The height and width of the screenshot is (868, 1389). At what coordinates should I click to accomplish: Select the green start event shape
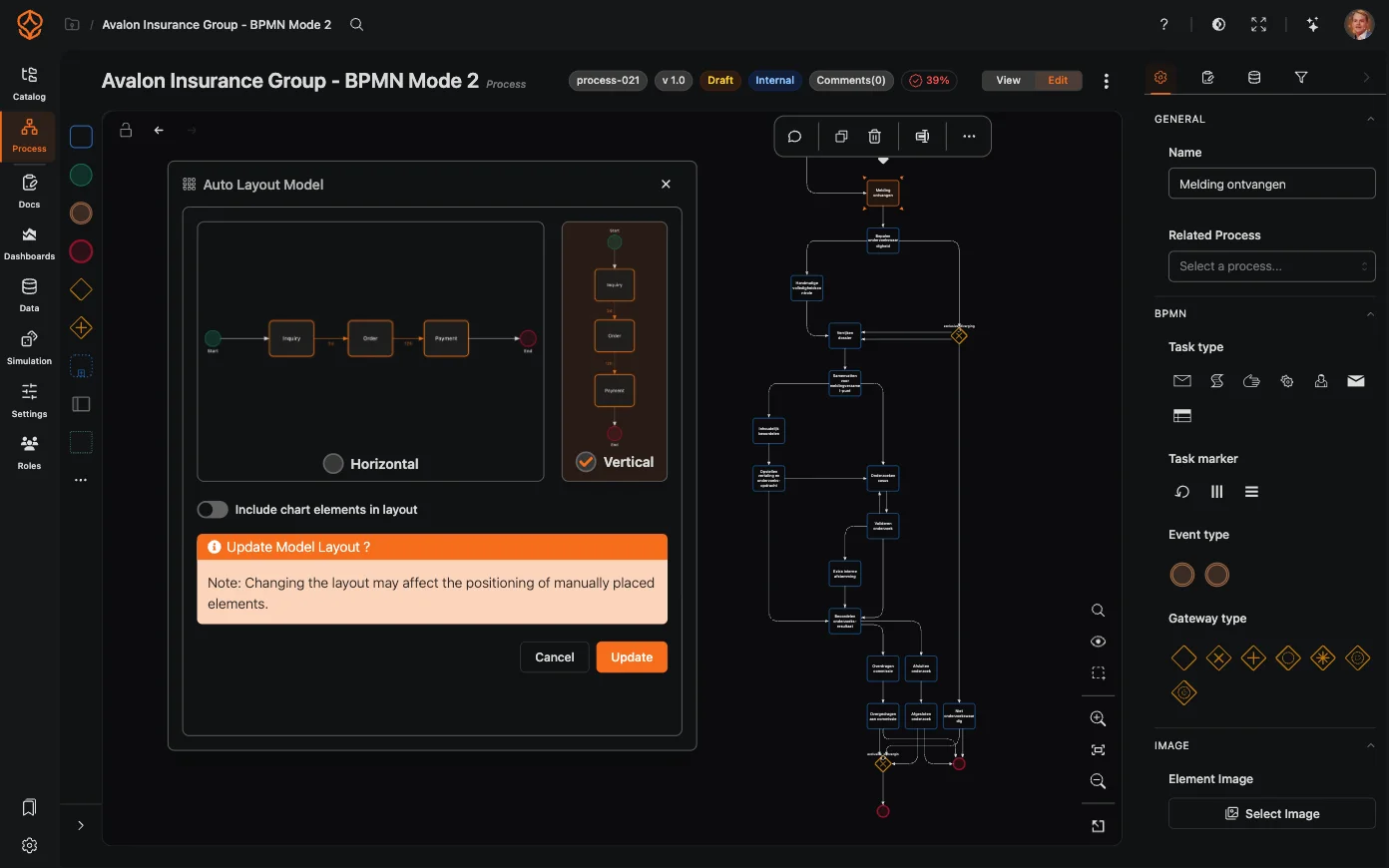click(82, 175)
